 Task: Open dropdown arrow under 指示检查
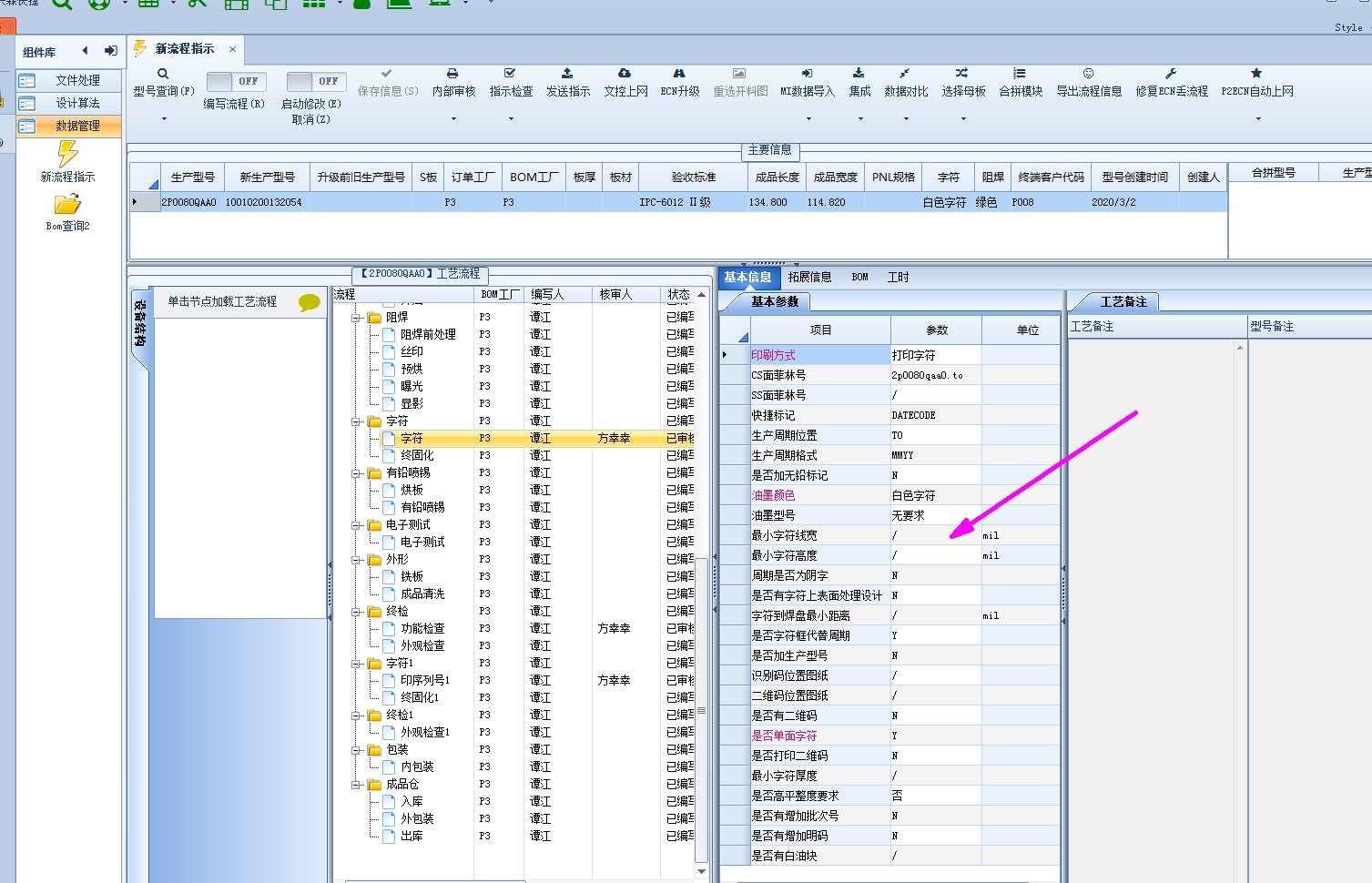pos(511,119)
